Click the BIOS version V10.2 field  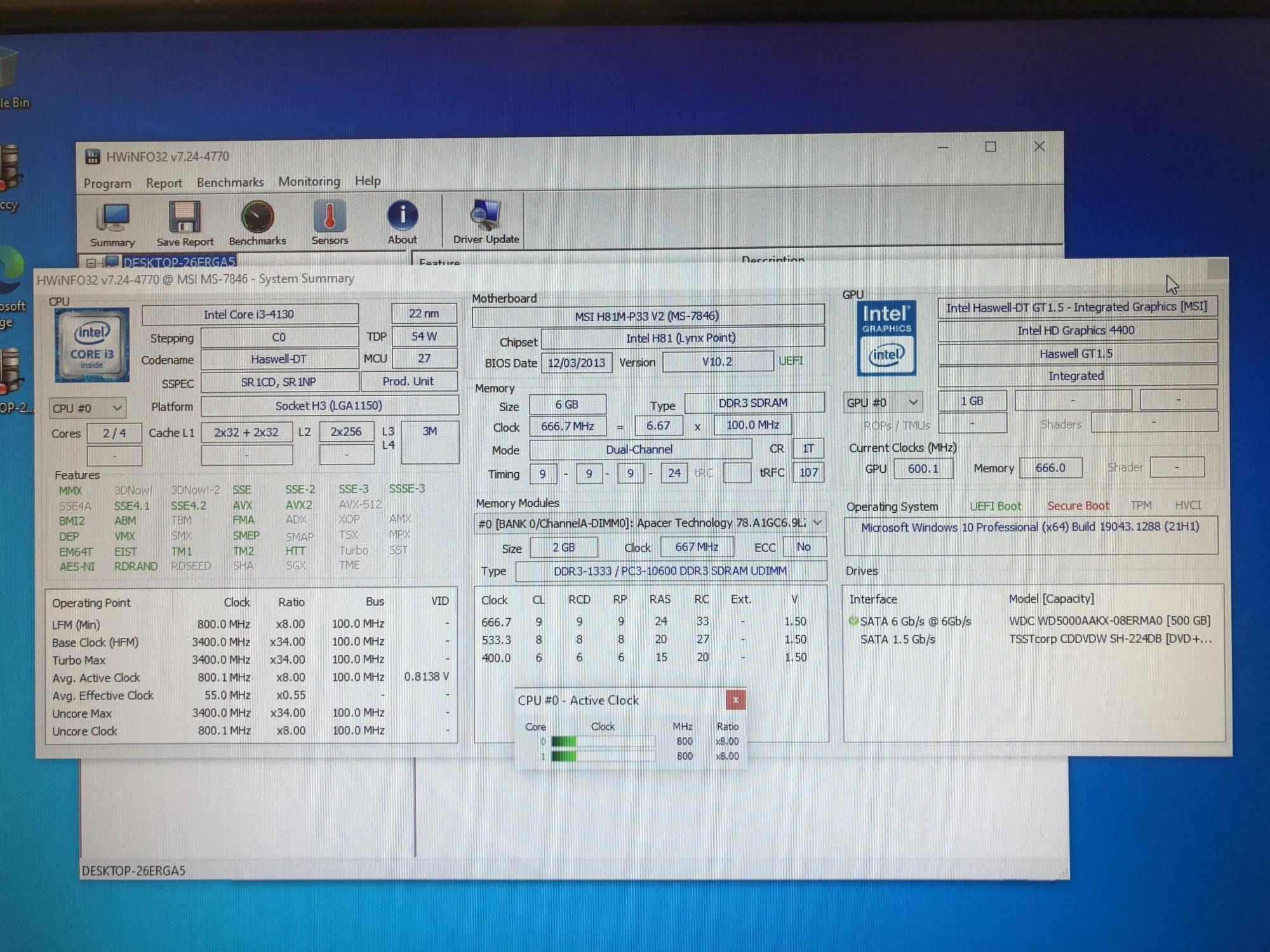point(718,362)
